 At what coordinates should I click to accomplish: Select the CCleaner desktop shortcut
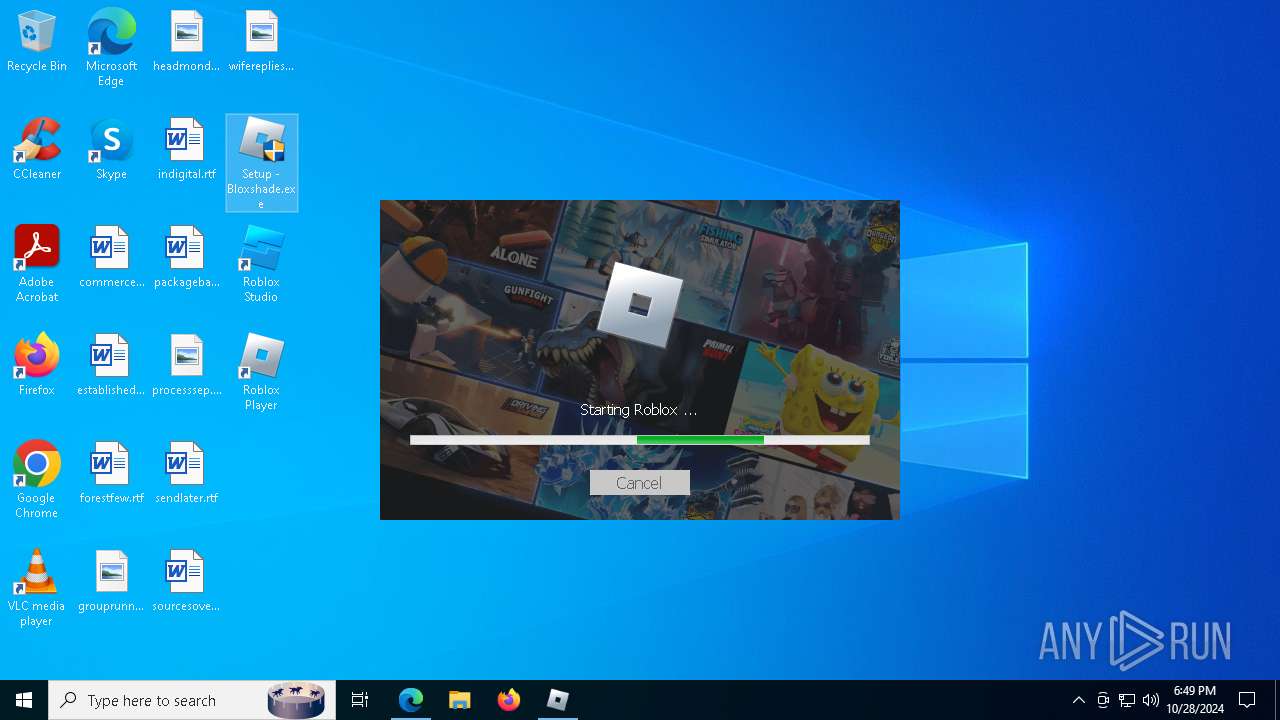tap(37, 150)
